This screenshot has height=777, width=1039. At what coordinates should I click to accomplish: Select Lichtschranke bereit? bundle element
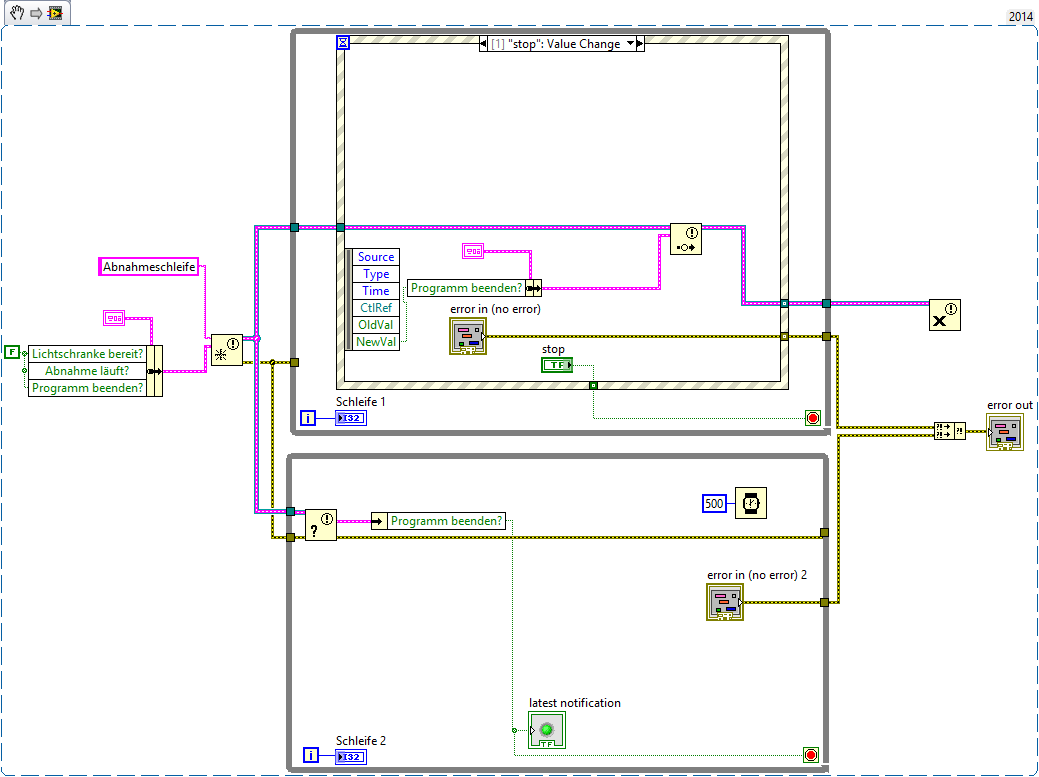tap(87, 354)
